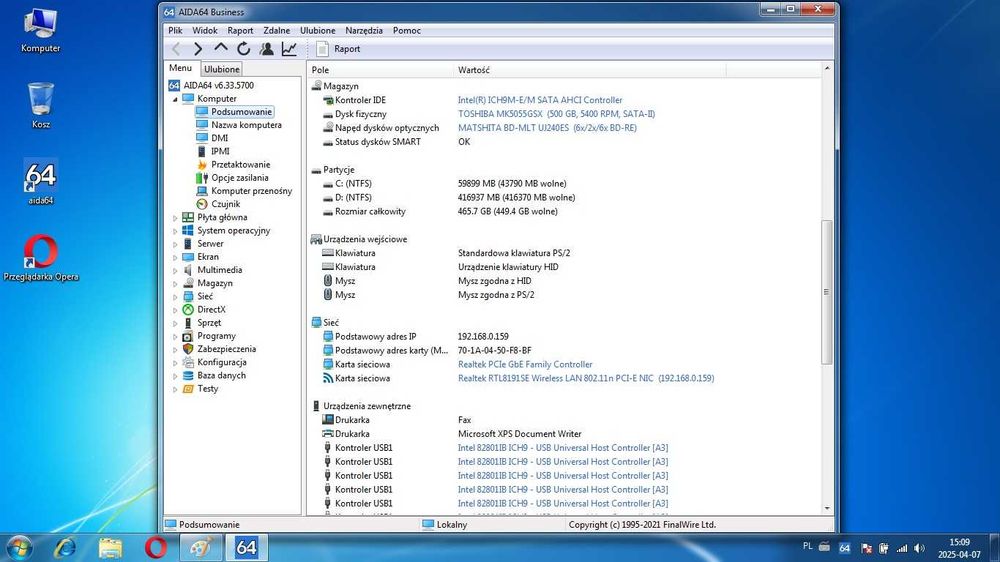Click the aida64 desktop shortcut
Screen dimensions: 1000x562
click(x=41, y=182)
